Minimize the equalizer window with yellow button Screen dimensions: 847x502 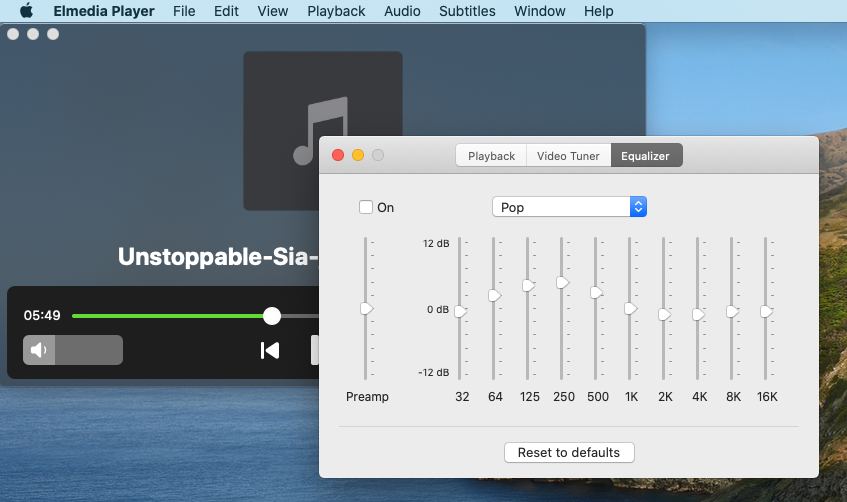point(358,155)
